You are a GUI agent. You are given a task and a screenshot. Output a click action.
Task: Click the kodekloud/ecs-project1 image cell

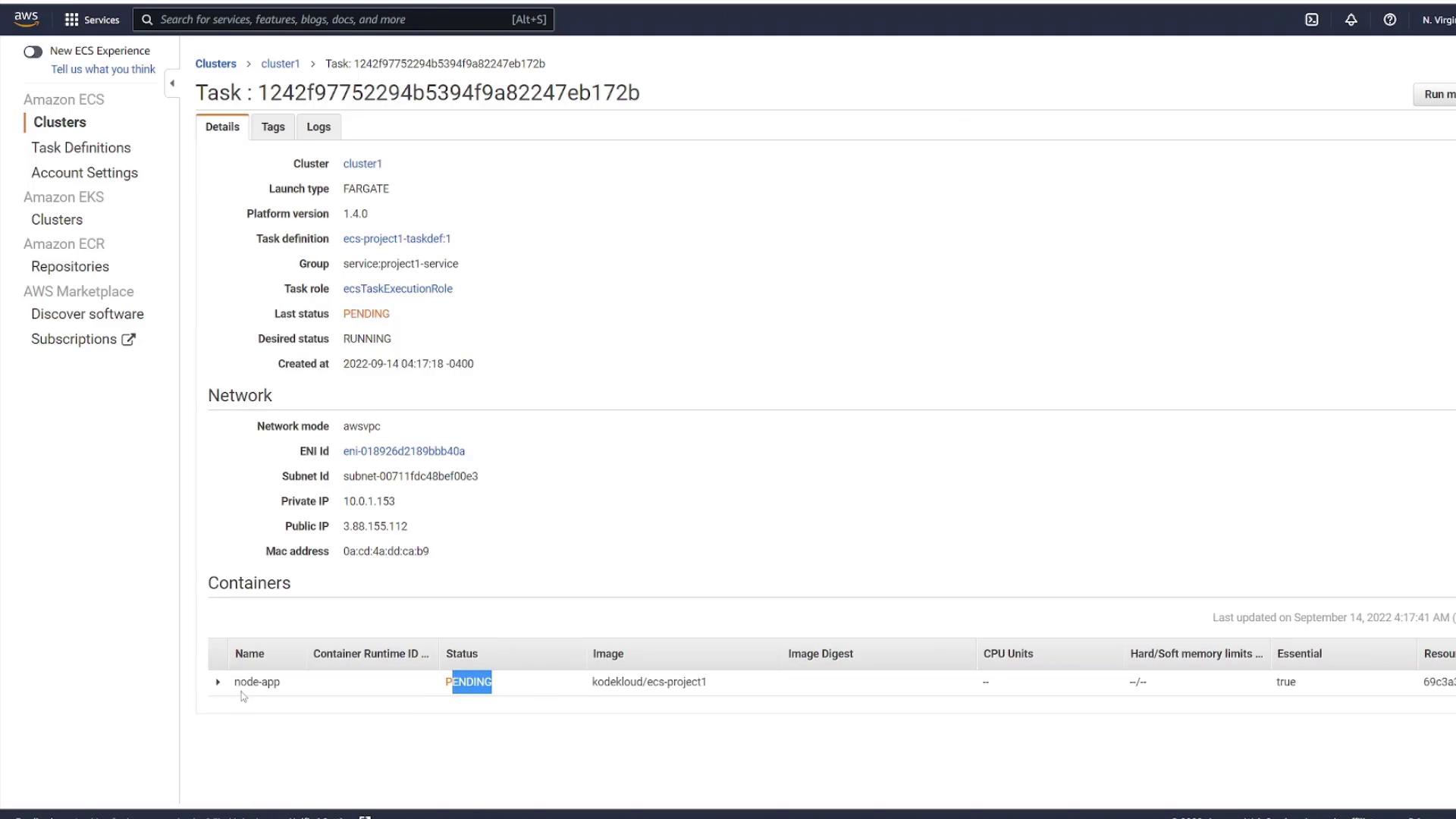pos(649,682)
